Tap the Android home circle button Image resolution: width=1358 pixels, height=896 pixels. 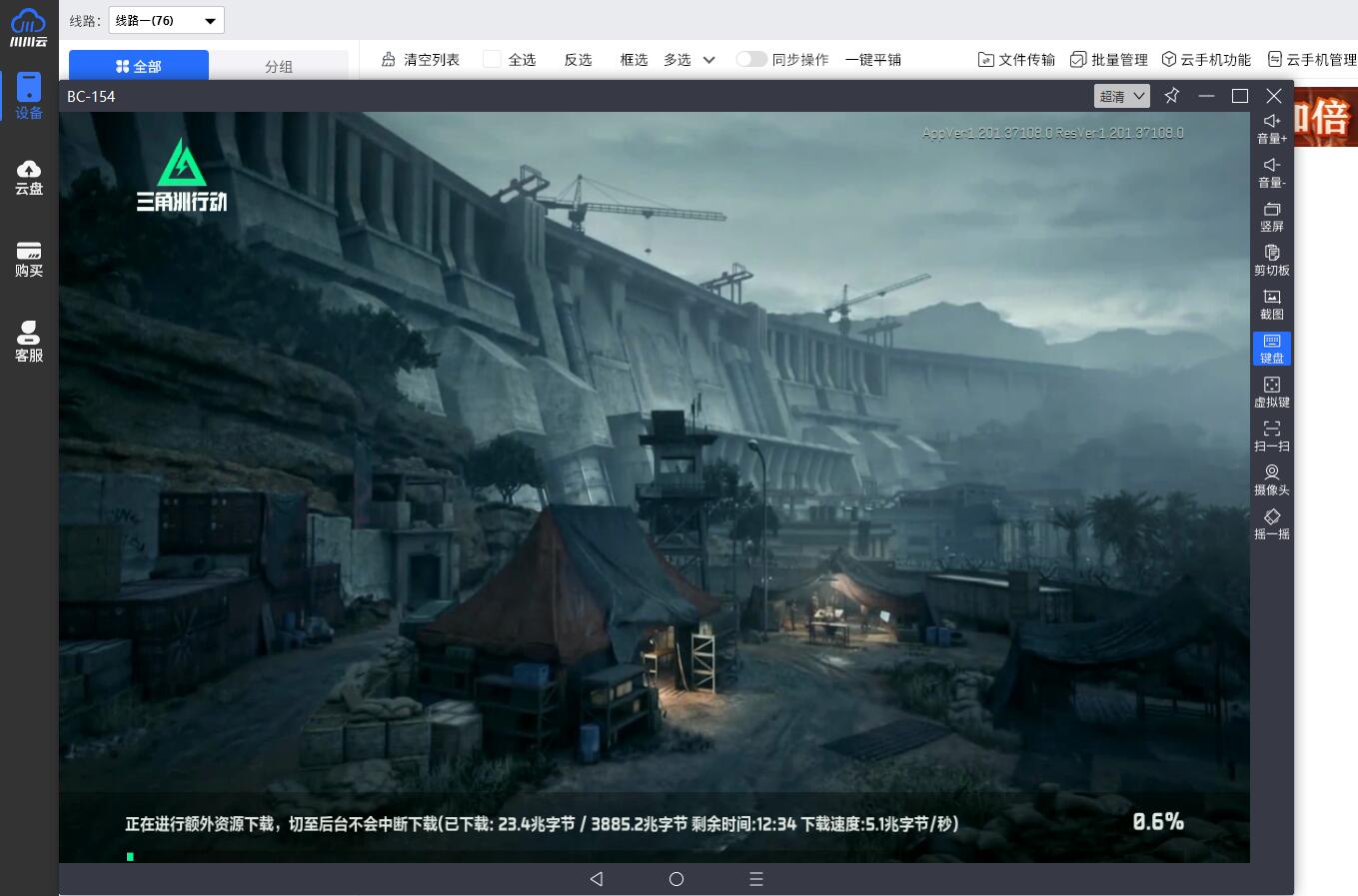pyautogui.click(x=677, y=879)
